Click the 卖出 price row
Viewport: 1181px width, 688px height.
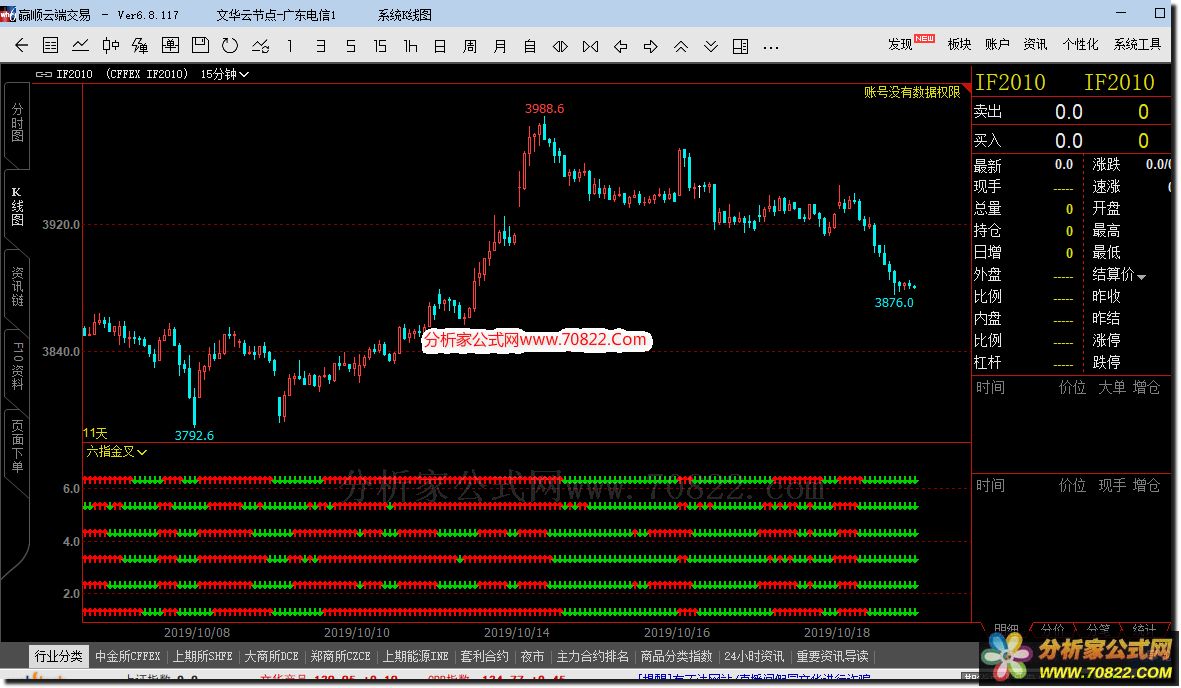tap(1072, 112)
